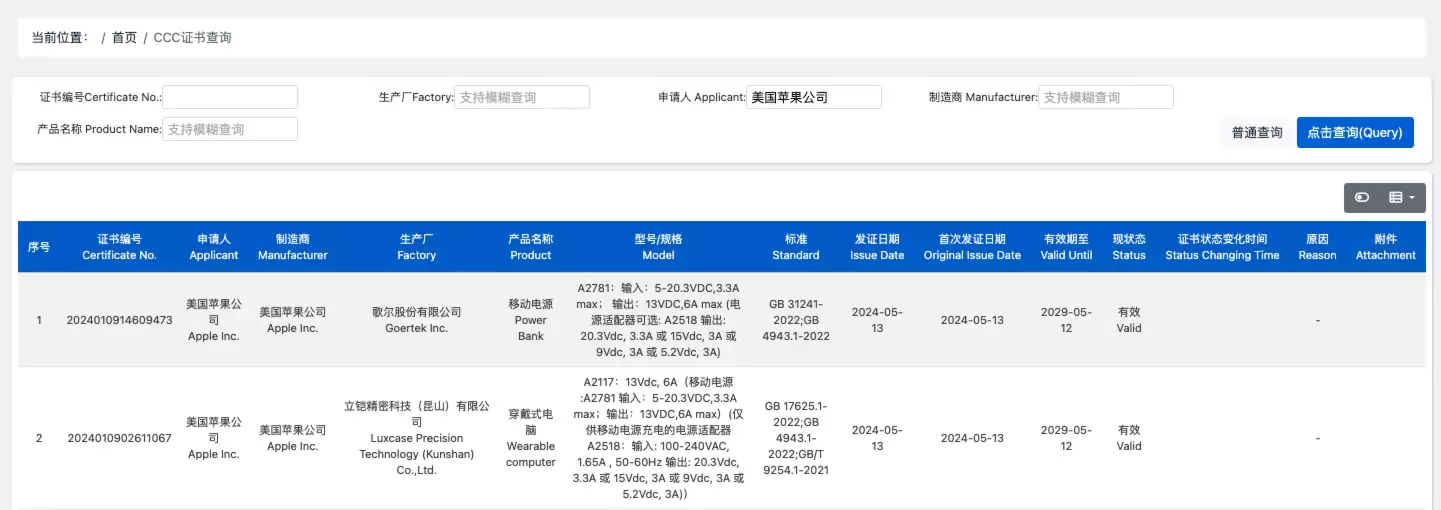Click the 现状态 Status column header
This screenshot has width=1441, height=510.
click(1129, 247)
